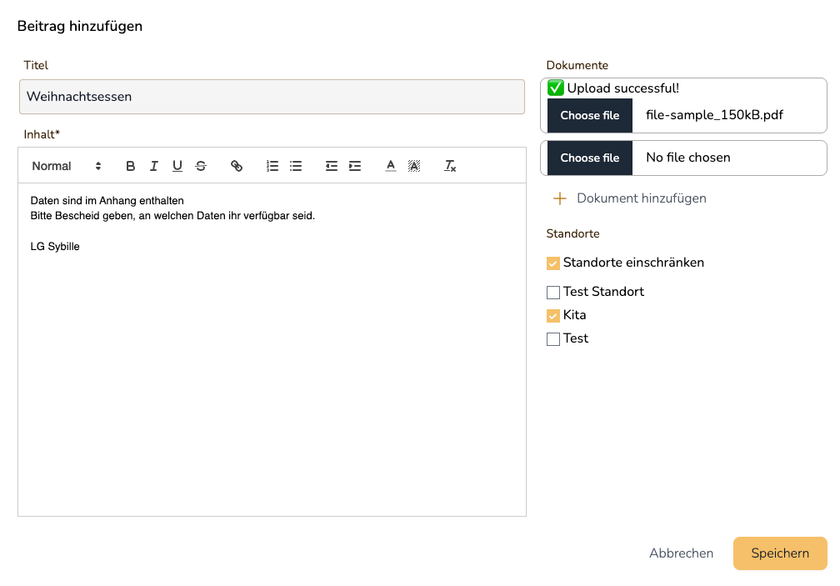Viewport: 840px width, 586px height.
Task: Click the Titel field containing Weihnachtsessen
Action: 271,97
